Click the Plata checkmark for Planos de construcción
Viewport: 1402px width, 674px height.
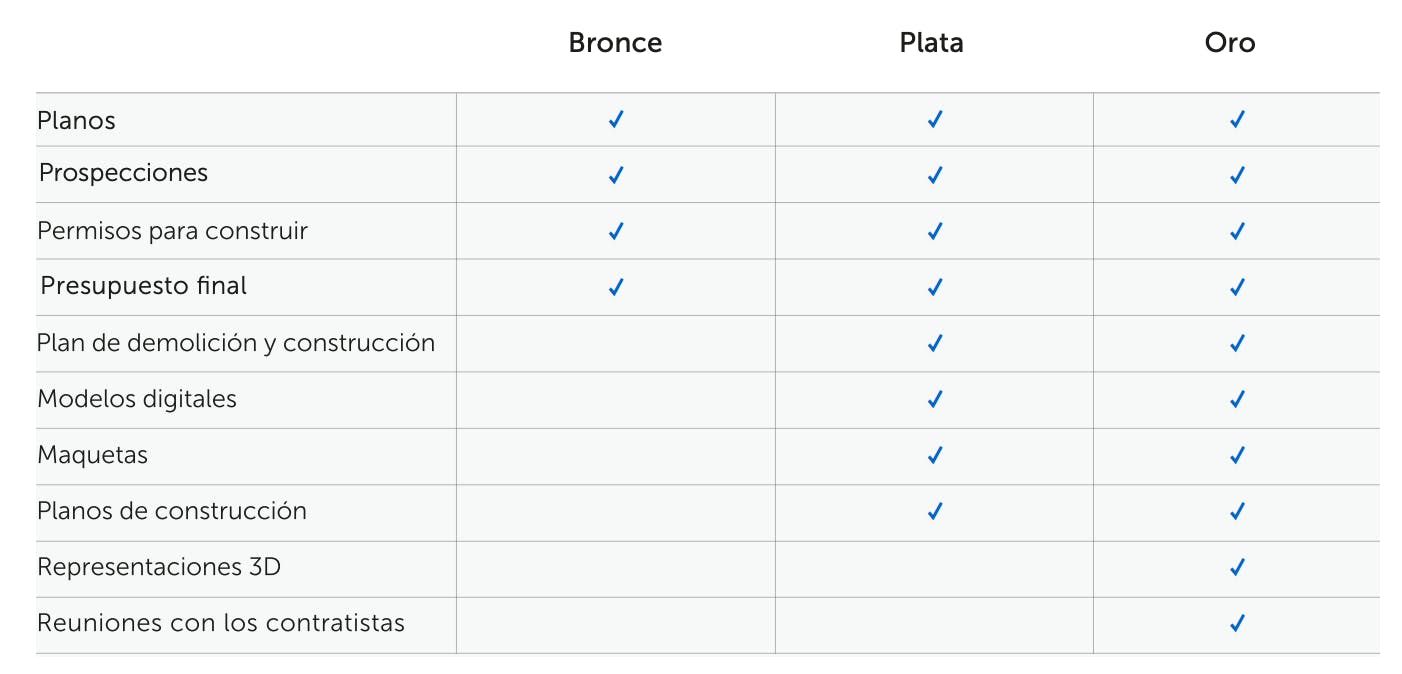coord(935,511)
